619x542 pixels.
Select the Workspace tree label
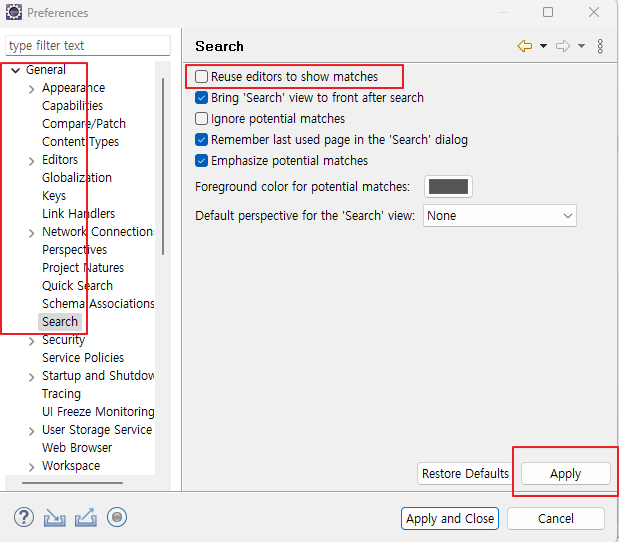coord(71,466)
